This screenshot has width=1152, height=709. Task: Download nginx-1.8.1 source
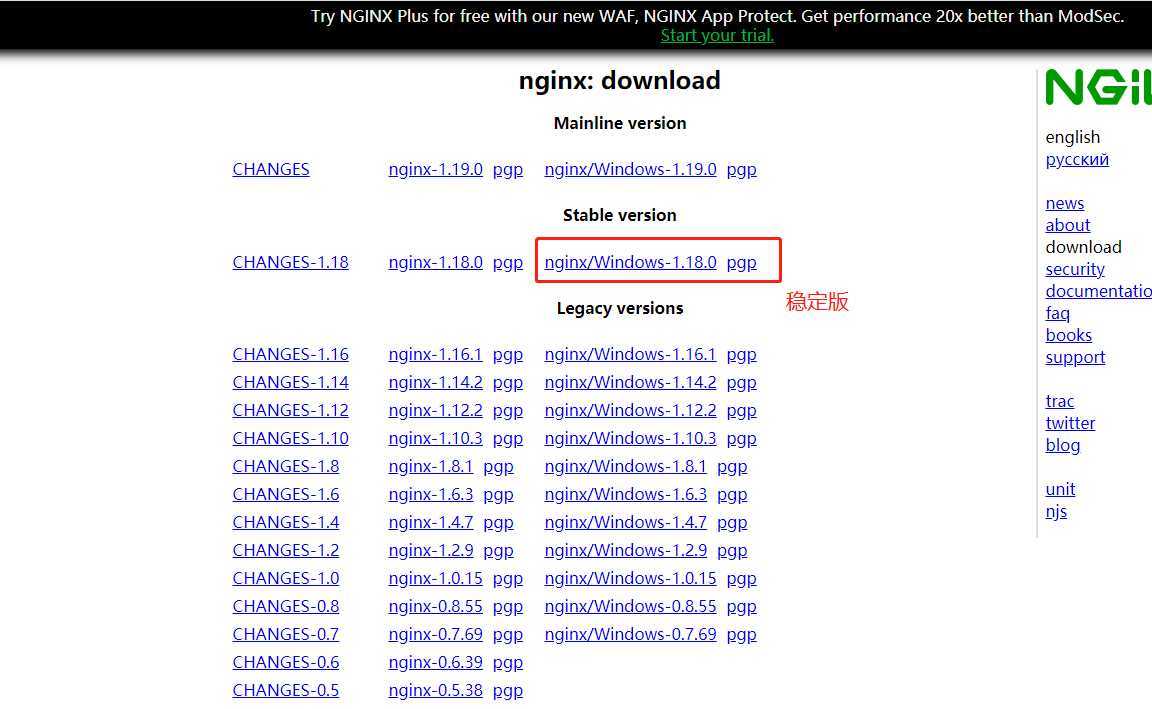431,466
